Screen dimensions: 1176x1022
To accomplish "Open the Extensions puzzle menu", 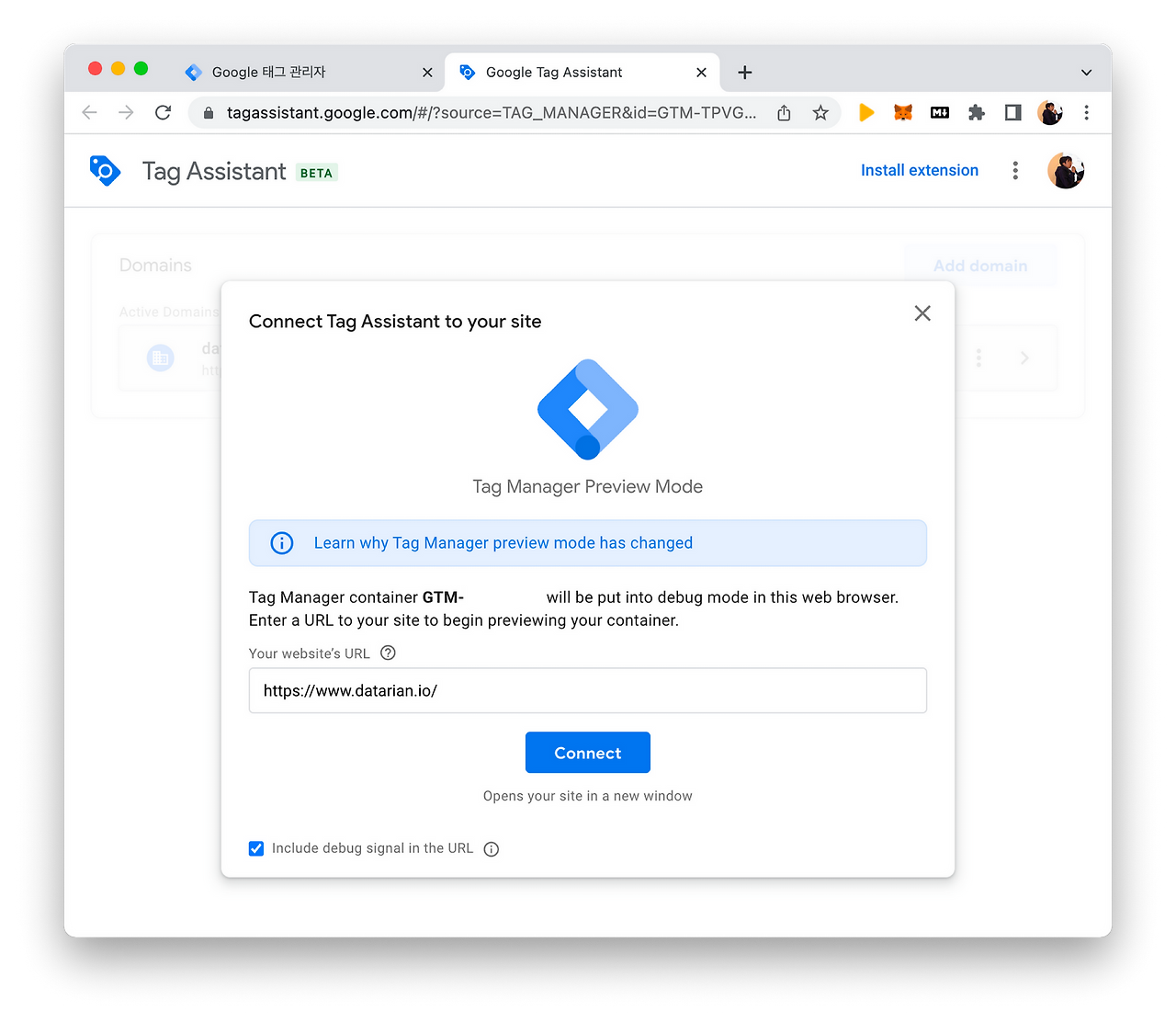I will pos(977,112).
